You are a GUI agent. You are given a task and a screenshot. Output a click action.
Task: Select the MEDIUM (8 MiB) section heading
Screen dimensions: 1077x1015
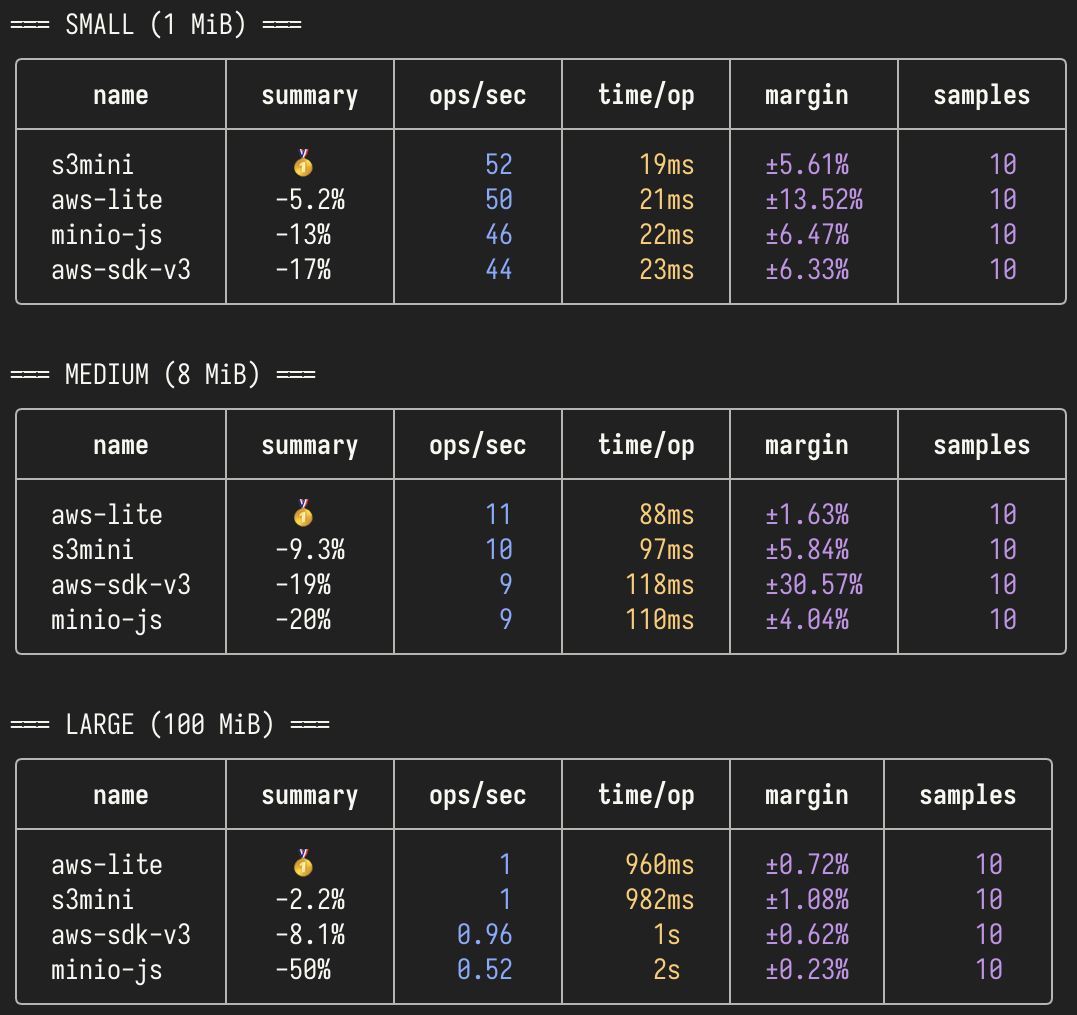[x=162, y=375]
